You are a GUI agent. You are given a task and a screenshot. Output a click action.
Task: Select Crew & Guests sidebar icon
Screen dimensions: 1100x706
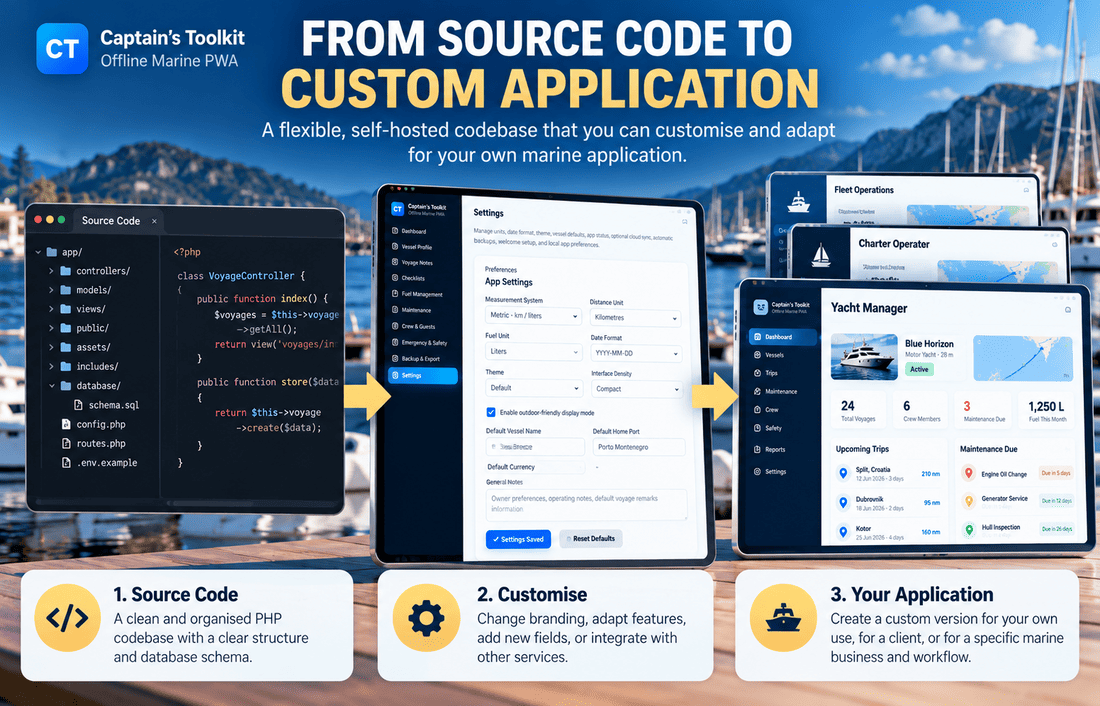(x=395, y=326)
